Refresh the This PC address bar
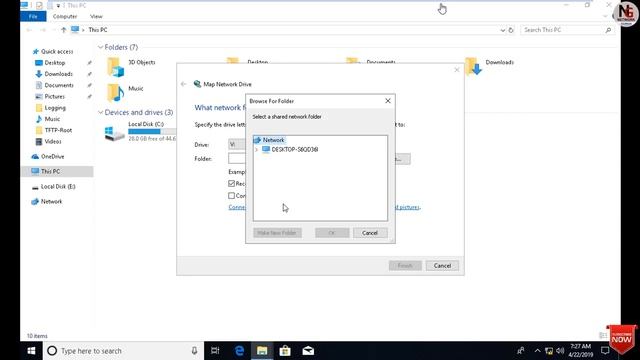Image resolution: width=640 pixels, height=360 pixels. pyautogui.click(x=511, y=30)
